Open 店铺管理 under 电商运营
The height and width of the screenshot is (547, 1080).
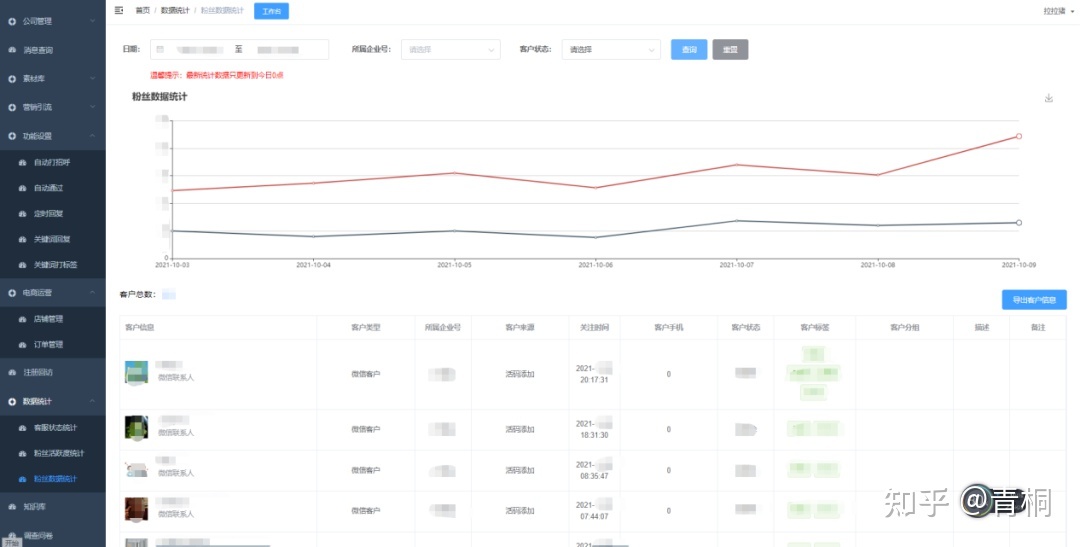click(x=48, y=319)
